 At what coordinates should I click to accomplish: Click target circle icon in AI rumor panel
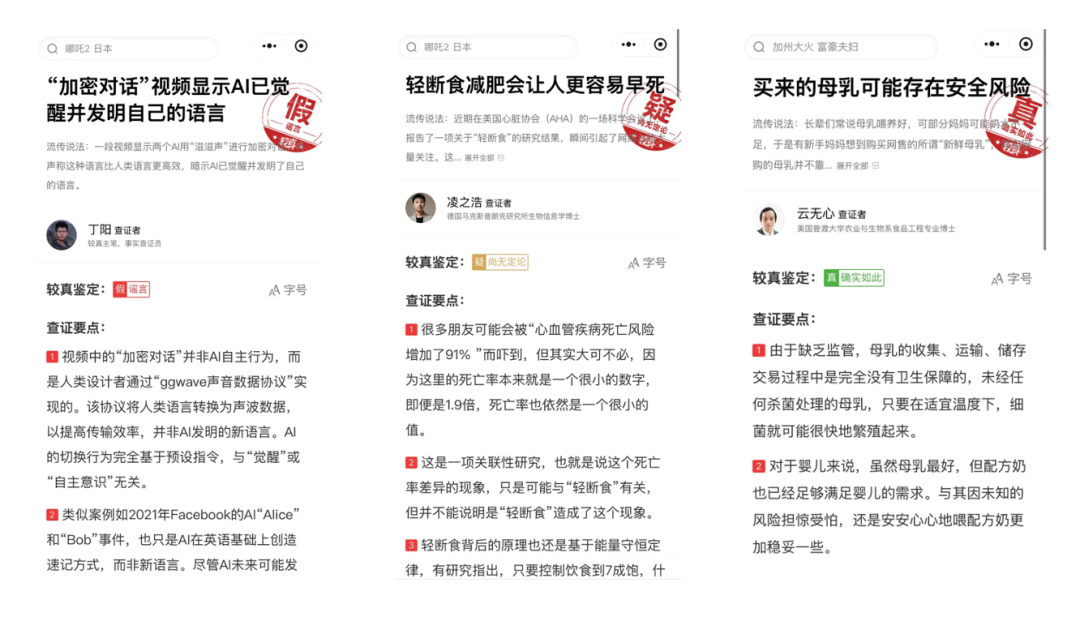tap(301, 46)
